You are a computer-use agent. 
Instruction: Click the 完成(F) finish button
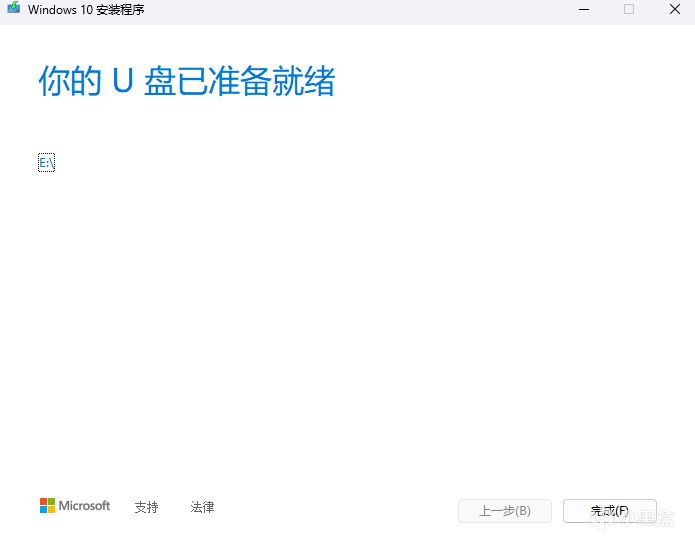point(609,511)
